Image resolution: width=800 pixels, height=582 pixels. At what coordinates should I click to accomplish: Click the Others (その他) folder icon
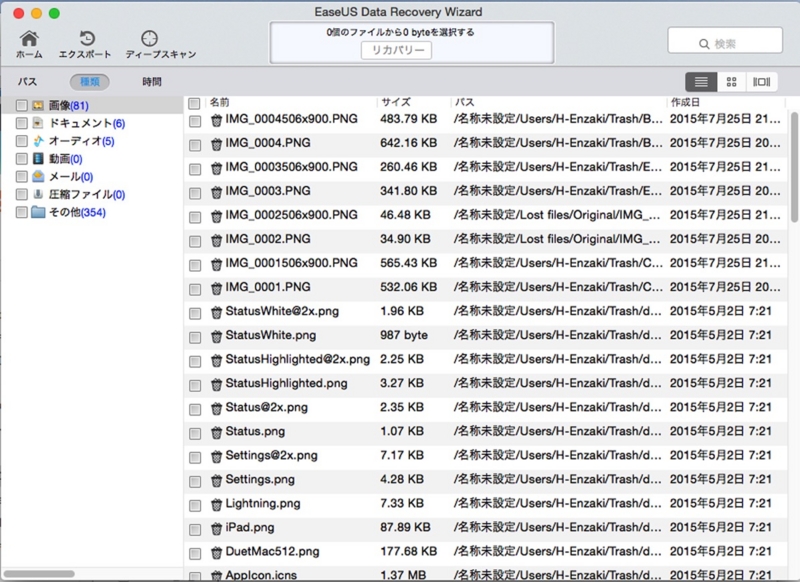(x=38, y=212)
